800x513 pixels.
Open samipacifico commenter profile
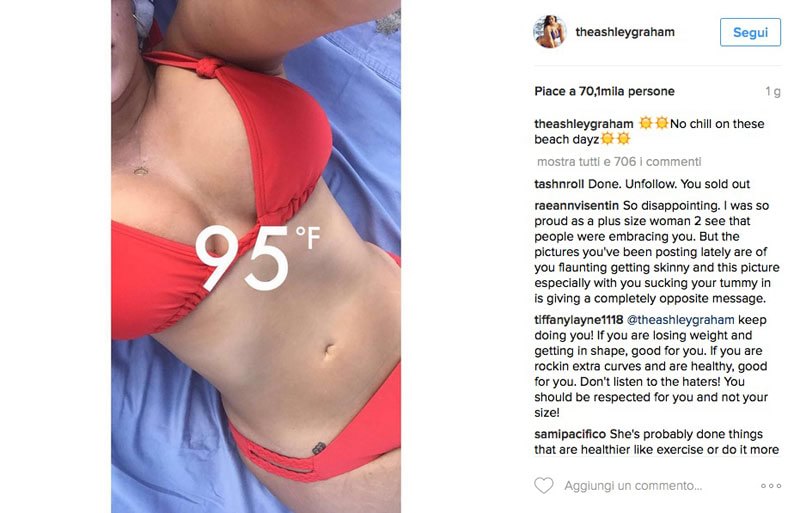tap(570, 434)
